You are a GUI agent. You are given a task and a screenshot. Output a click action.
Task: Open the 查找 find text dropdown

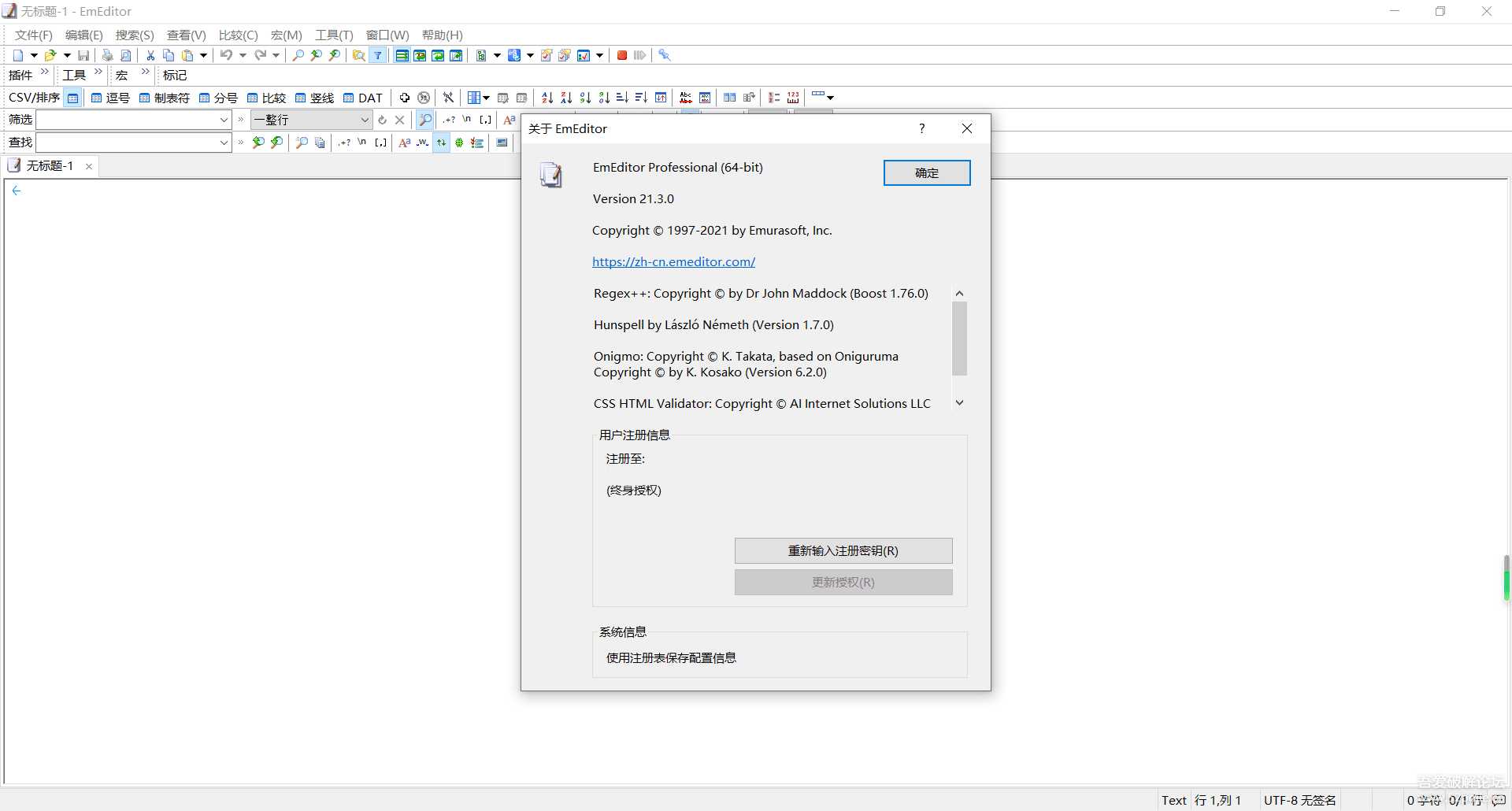point(224,143)
